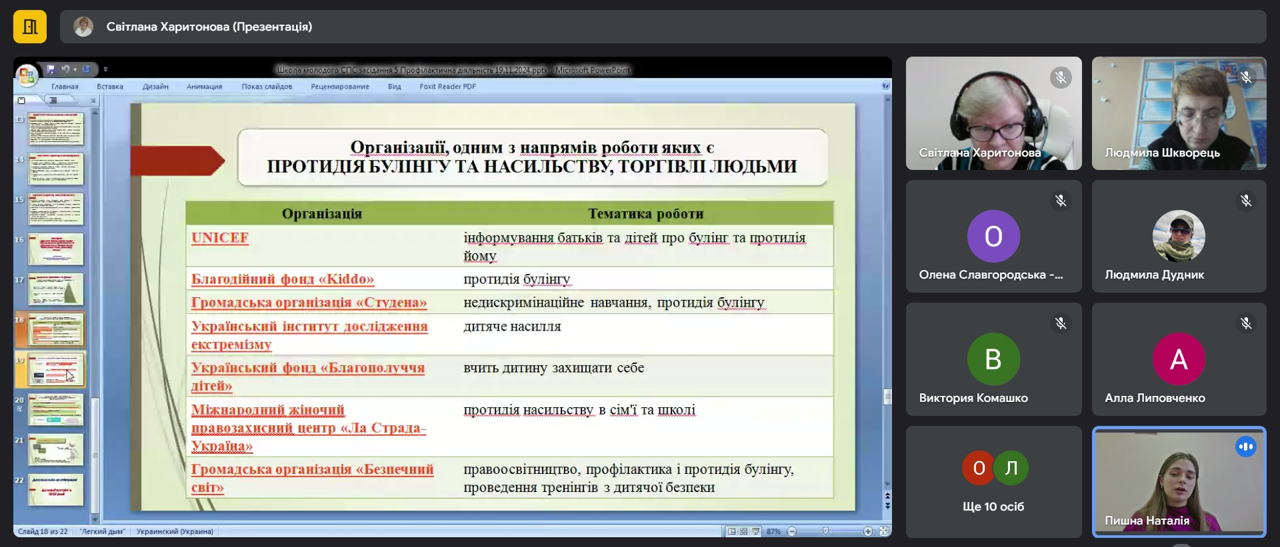The height and width of the screenshot is (547, 1280).
Task: Click the "Легкий дым" theme name in status bar
Action: point(103,531)
